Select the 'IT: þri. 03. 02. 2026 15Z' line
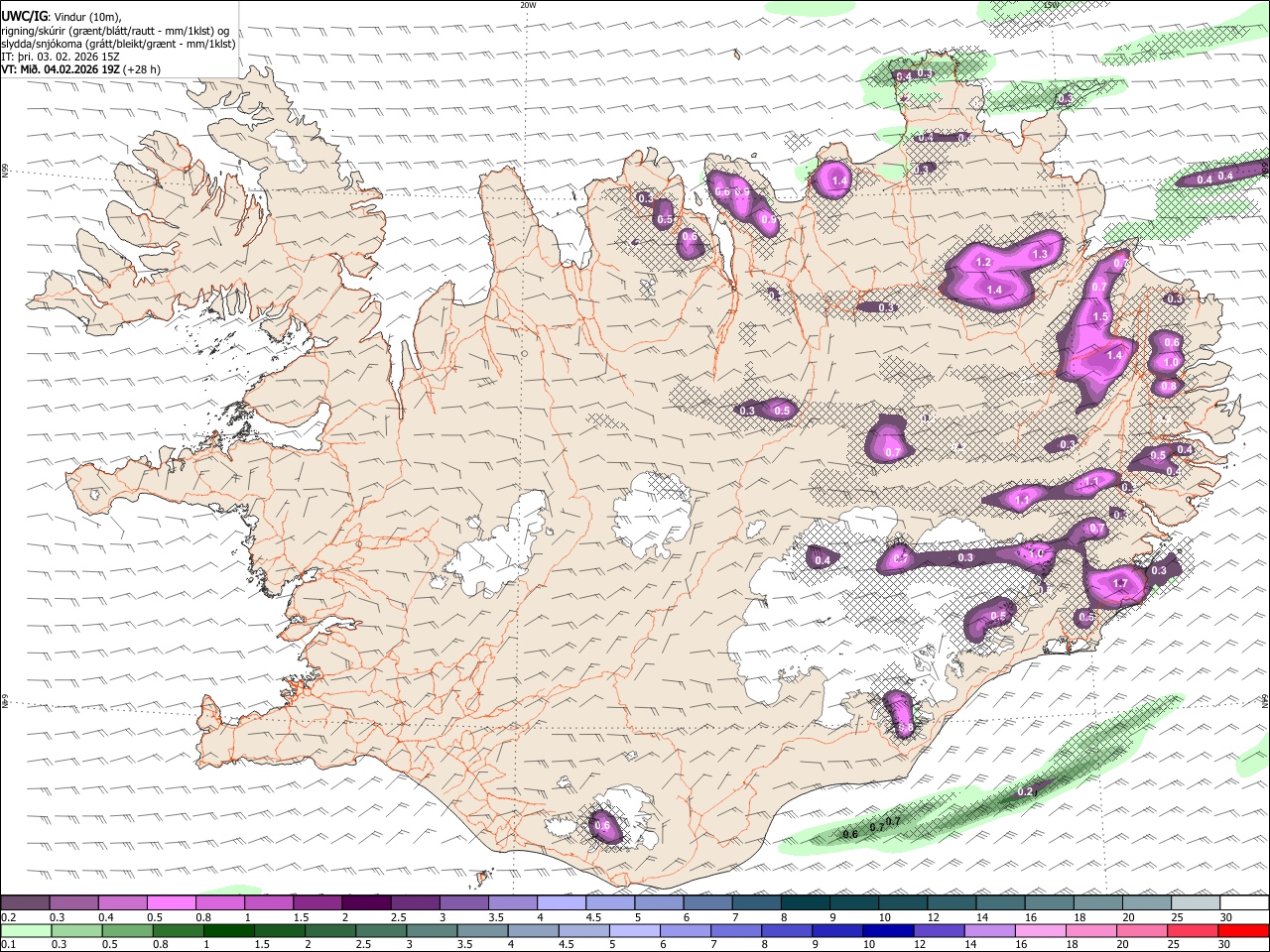Image resolution: width=1270 pixels, height=952 pixels. pos(62,57)
